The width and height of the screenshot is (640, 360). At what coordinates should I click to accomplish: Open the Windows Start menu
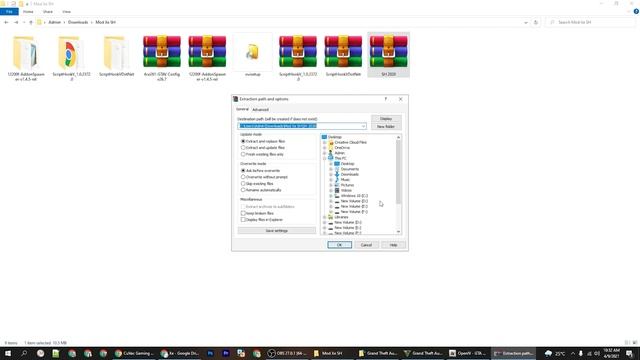point(8,353)
